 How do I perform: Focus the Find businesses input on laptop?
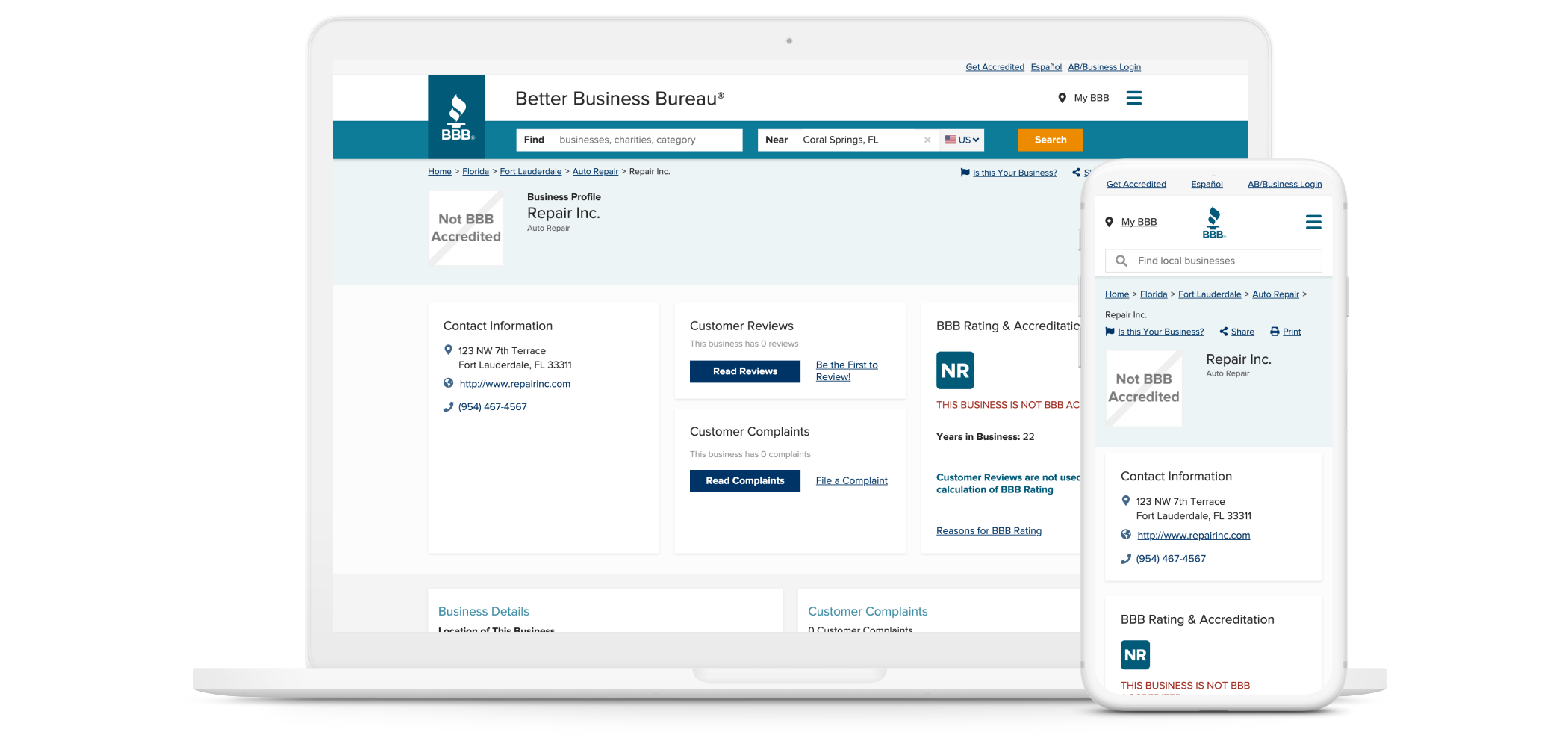pos(629,140)
